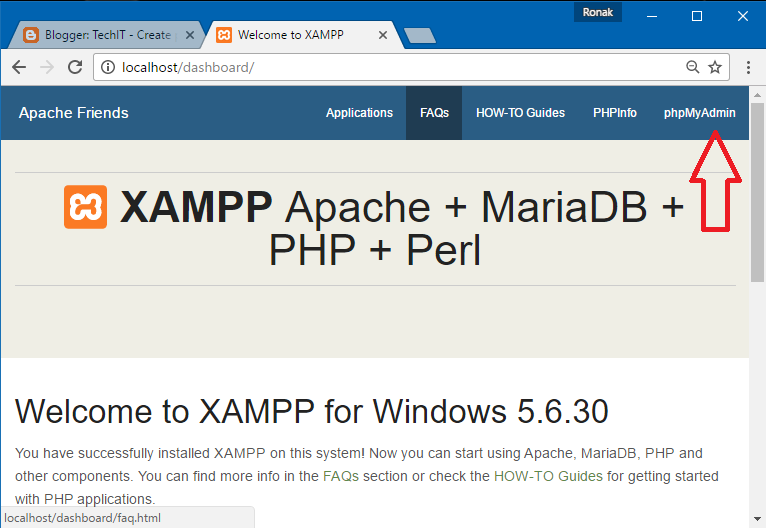Close the Blogger TechIT tab
The width and height of the screenshot is (766, 528).
coord(190,35)
